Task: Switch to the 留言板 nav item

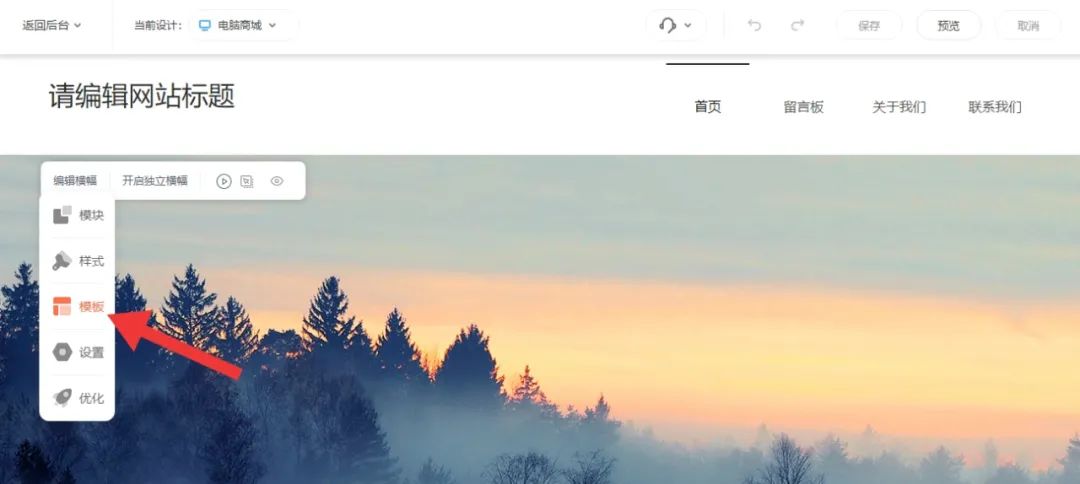Action: pyautogui.click(x=803, y=107)
